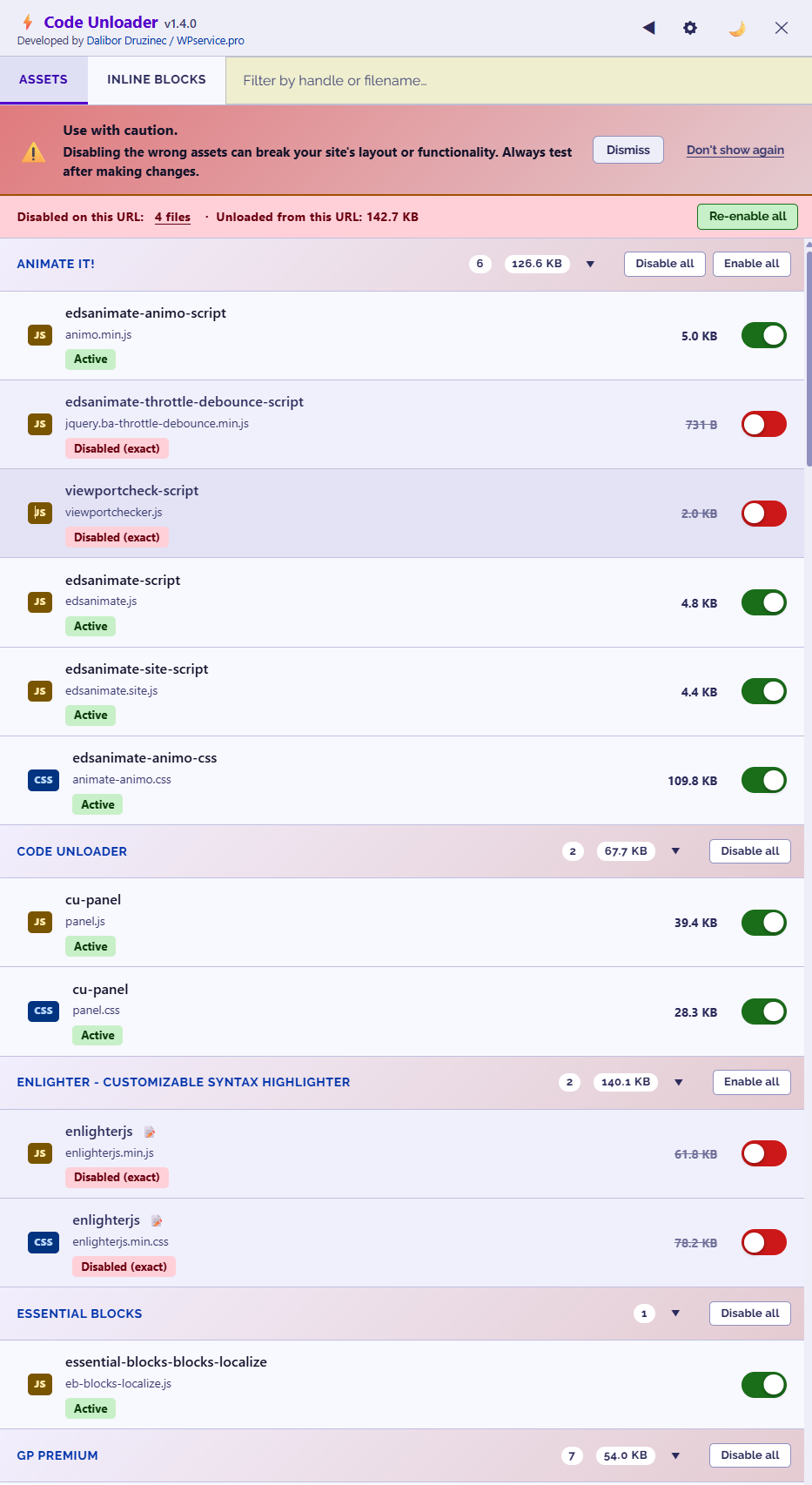Click the note icon beside enlighterjs CSS handle
Viewport: 812px width, 1485px height.
157,1220
